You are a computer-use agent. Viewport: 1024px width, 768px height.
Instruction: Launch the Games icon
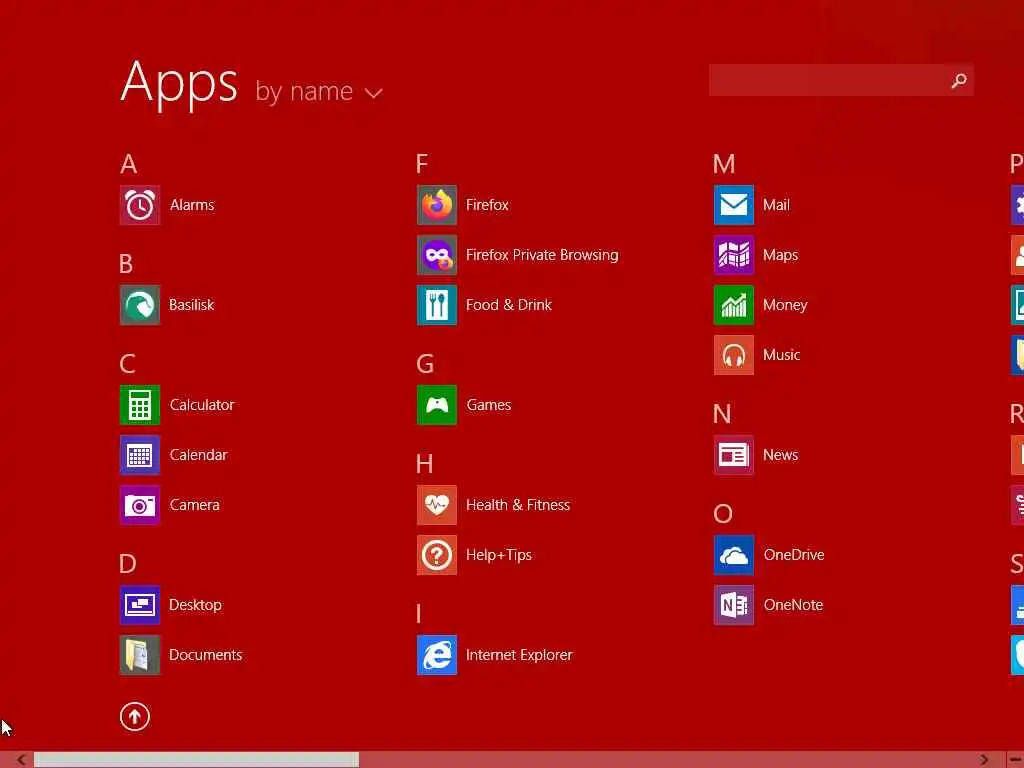click(437, 405)
